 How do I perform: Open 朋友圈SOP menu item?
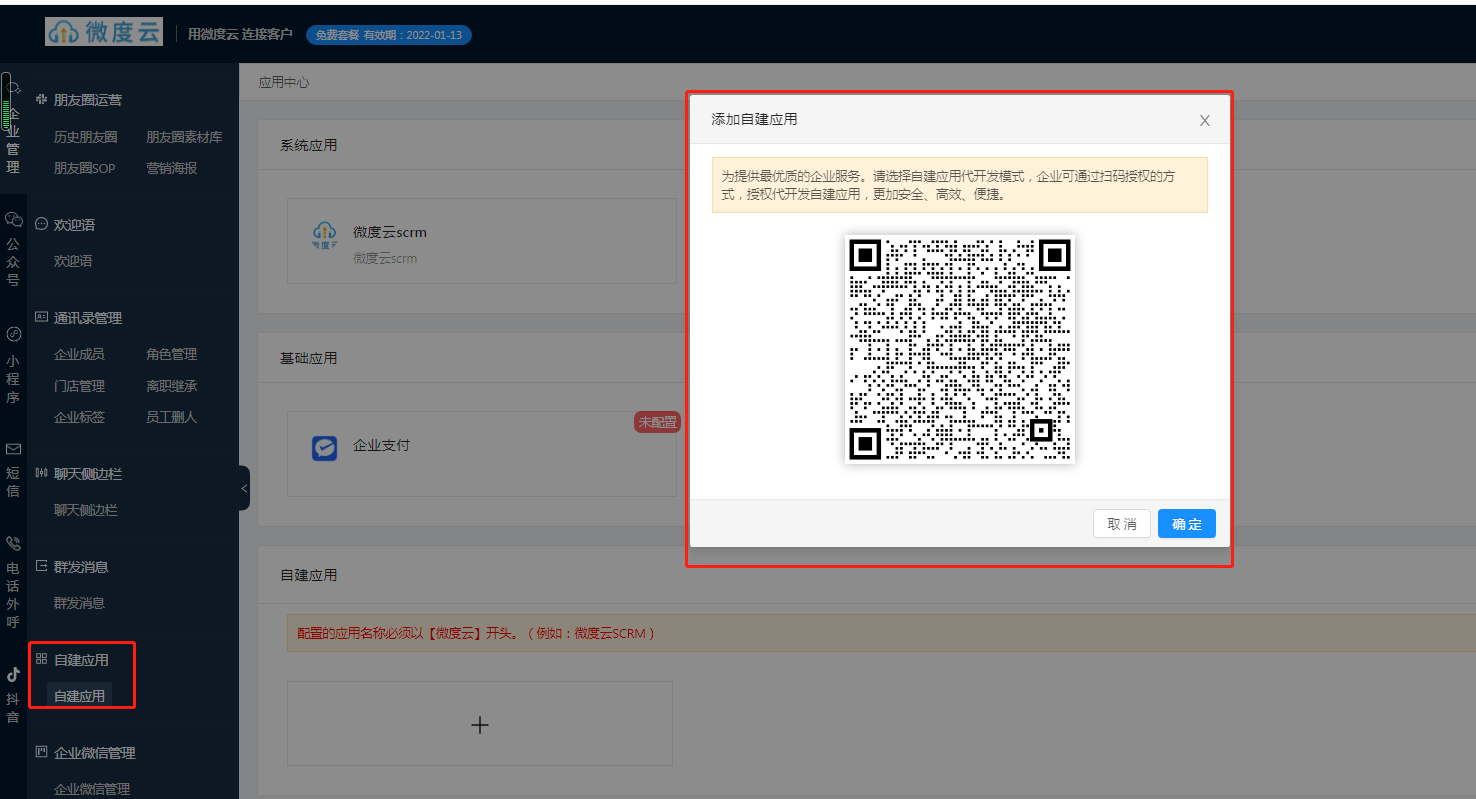(x=85, y=168)
